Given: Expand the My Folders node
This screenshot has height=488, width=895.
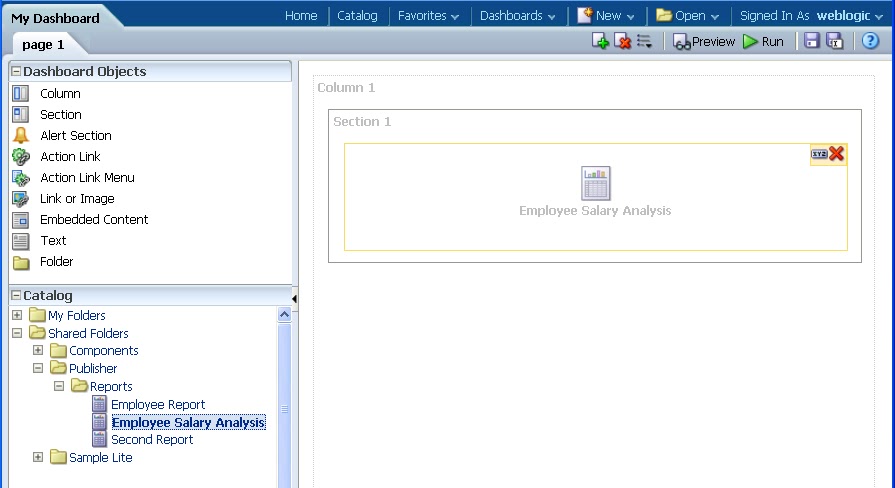Looking at the screenshot, I should pyautogui.click(x=17, y=315).
